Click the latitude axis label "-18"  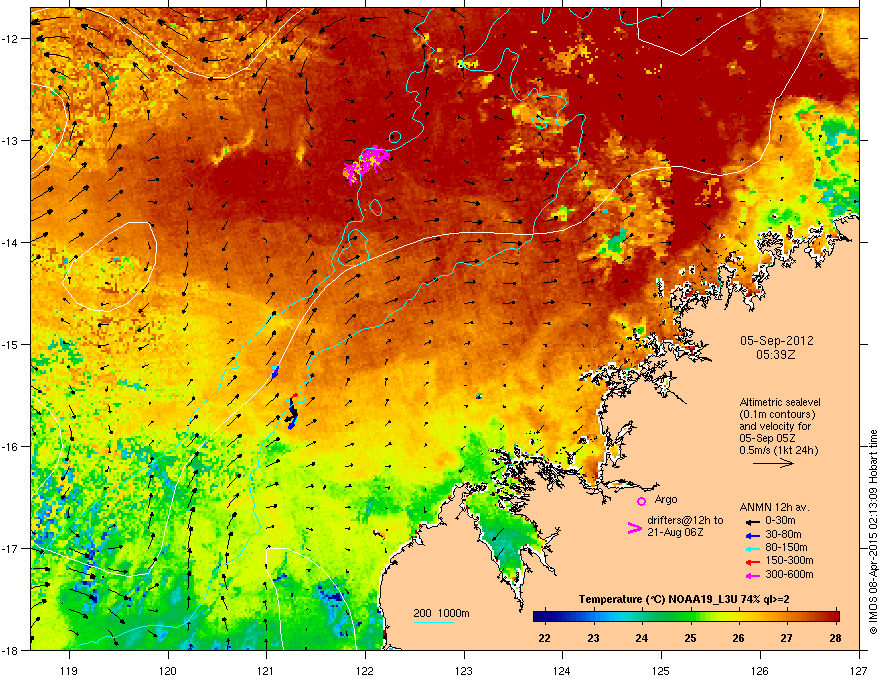[11, 650]
